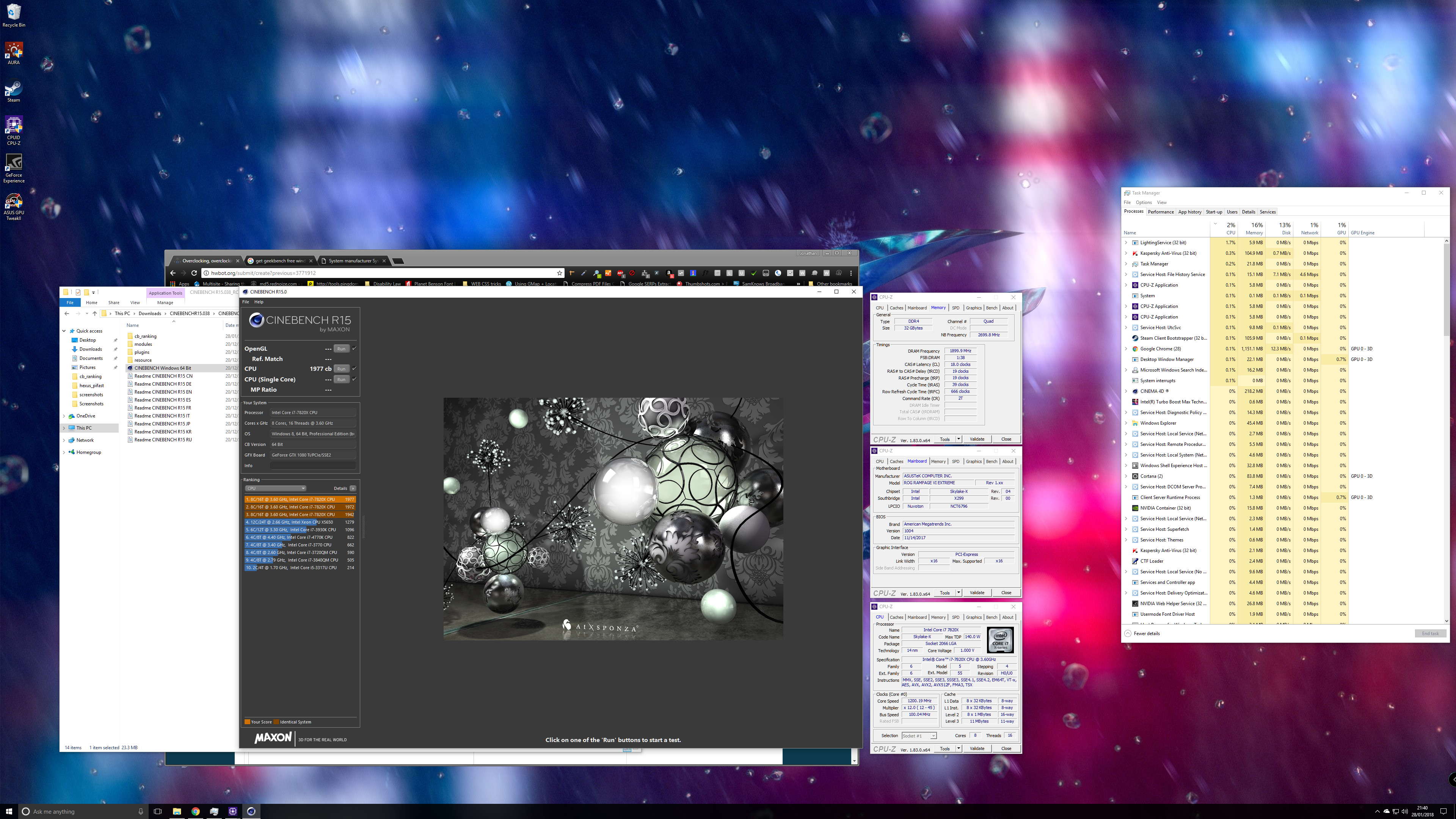The height and width of the screenshot is (819, 1456).
Task: Click the Properties quick-access icon in Explorer
Action: (77, 292)
